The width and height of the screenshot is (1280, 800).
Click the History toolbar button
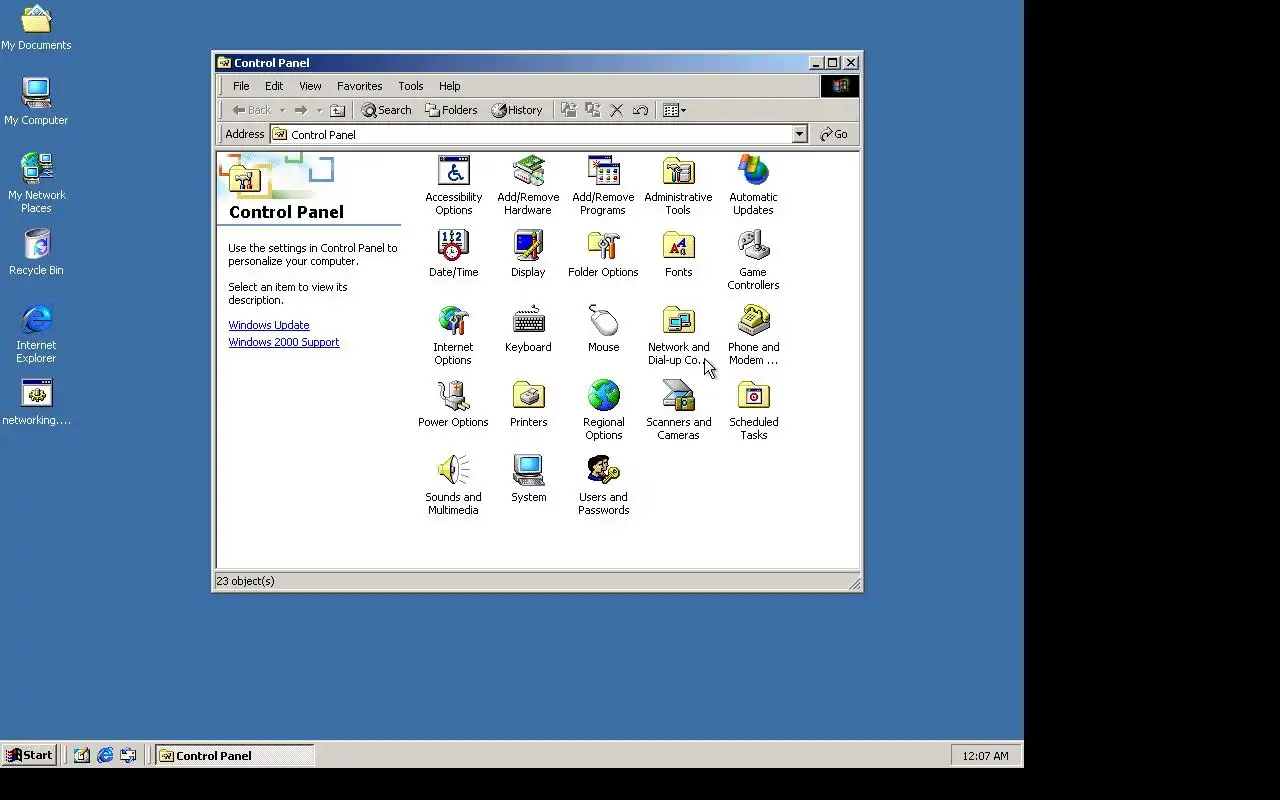tap(516, 110)
